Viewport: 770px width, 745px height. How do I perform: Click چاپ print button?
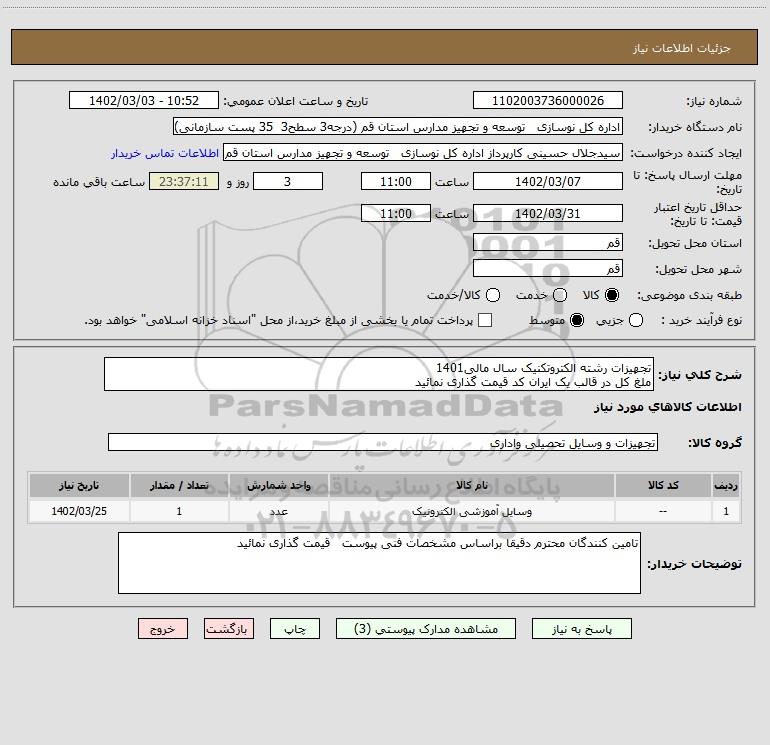click(295, 629)
